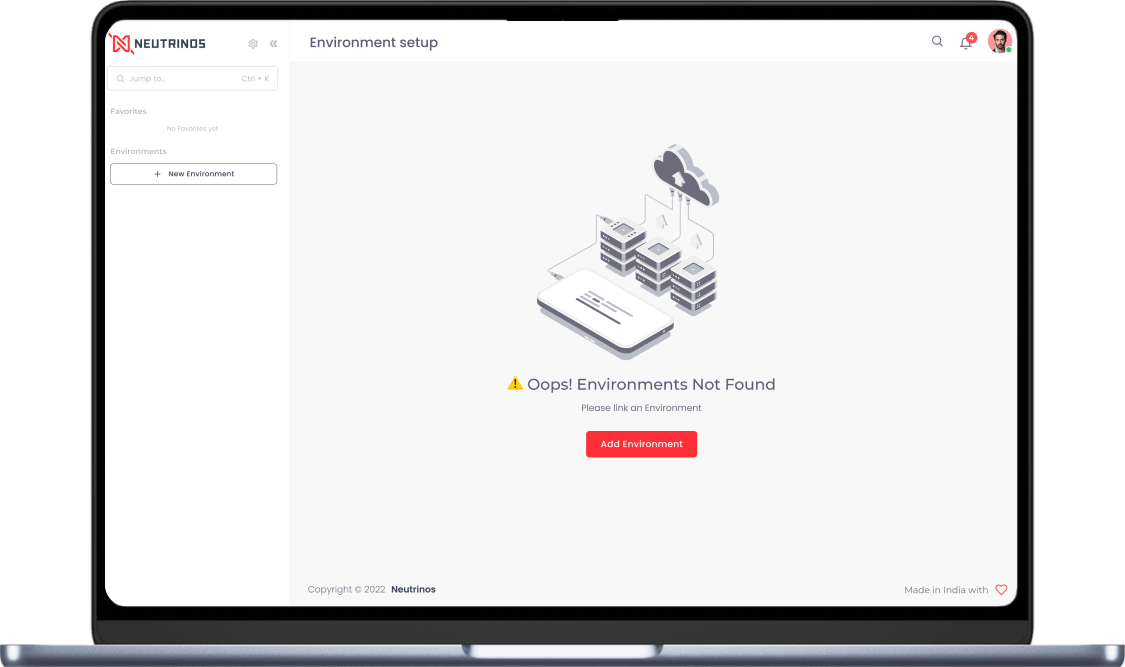Click the New Environment sidebar button
The width and height of the screenshot is (1125, 667).
coord(194,174)
